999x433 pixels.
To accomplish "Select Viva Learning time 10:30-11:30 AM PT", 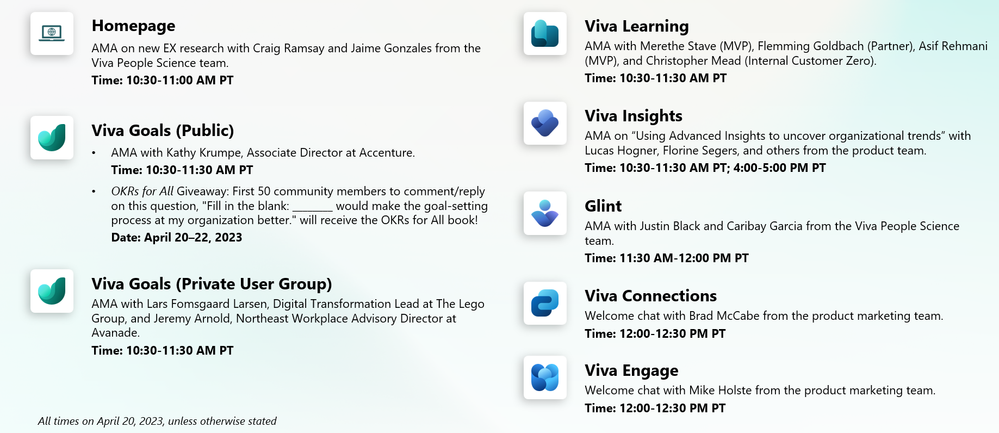I will (656, 78).
